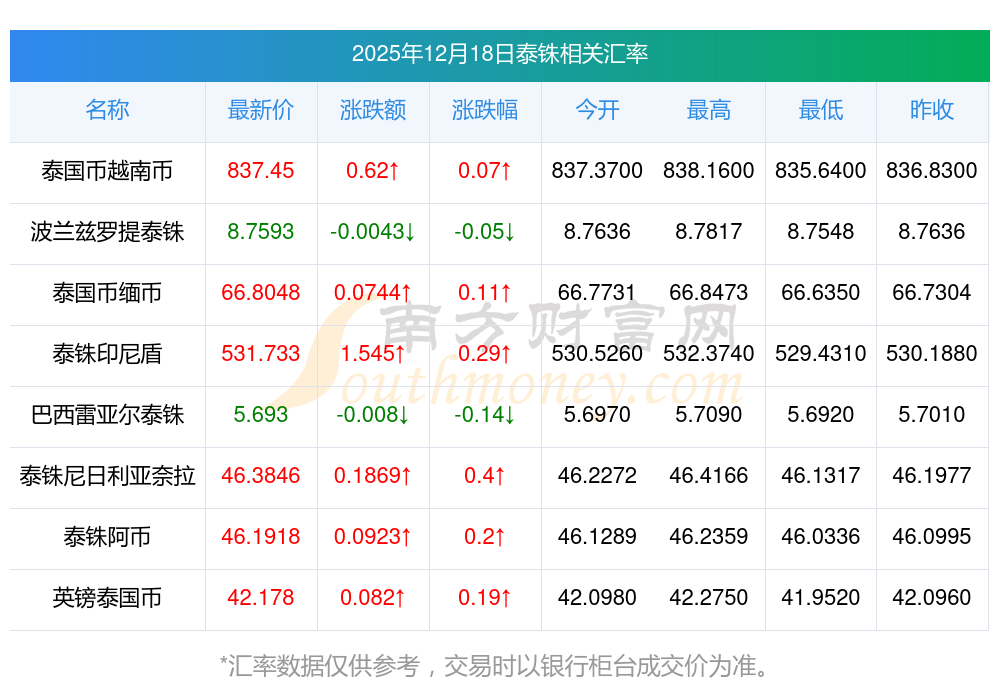Click the row name 泰铢尼日利亚奈拉
The width and height of the screenshot is (1000, 697).
[x=107, y=476]
